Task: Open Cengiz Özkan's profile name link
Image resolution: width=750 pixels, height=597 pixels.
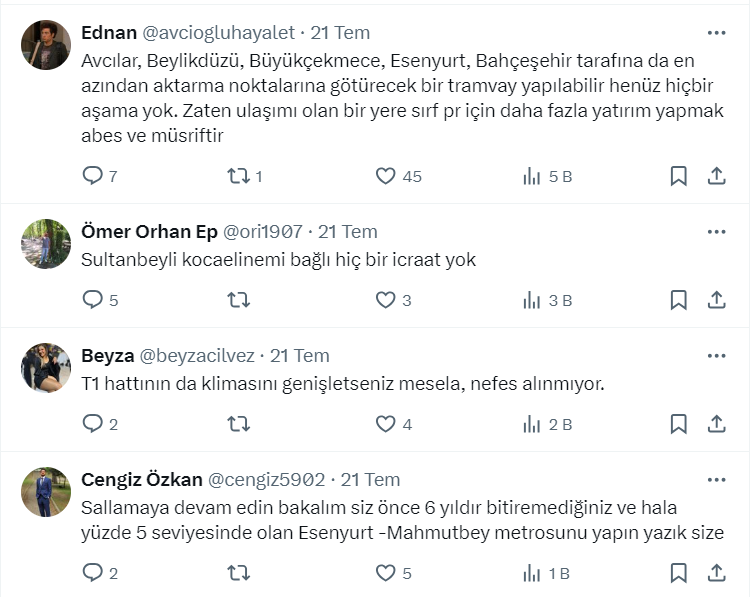Action: [141, 479]
